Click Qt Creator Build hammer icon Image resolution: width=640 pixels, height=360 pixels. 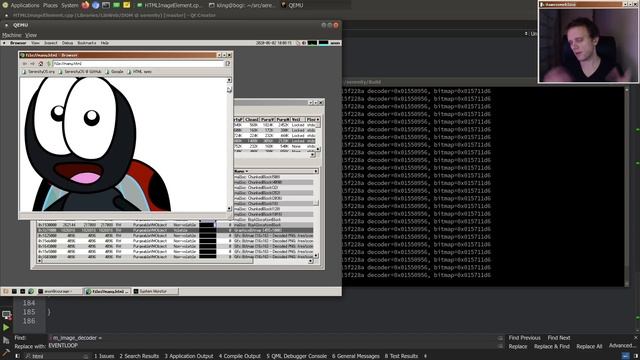click(x=6, y=352)
